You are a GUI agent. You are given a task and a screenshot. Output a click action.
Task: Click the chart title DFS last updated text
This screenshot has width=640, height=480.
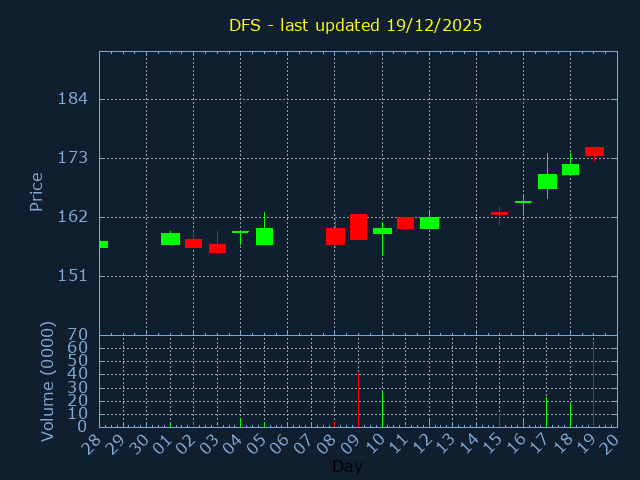click(x=355, y=25)
